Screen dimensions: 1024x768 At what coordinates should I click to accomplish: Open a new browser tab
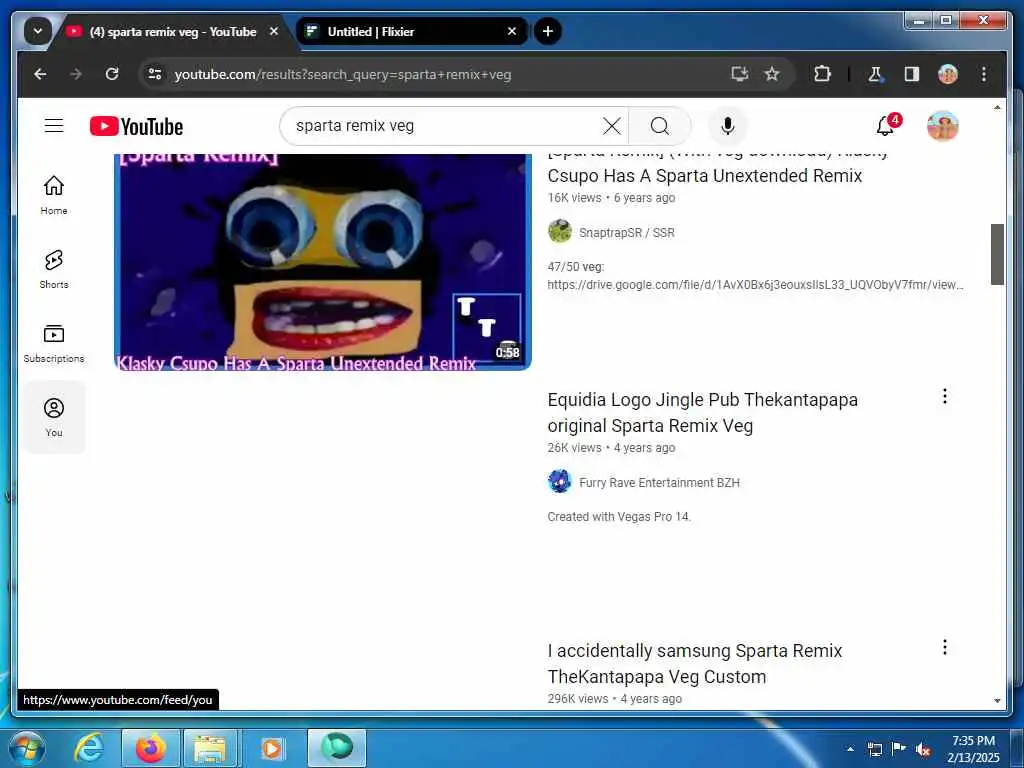[548, 31]
